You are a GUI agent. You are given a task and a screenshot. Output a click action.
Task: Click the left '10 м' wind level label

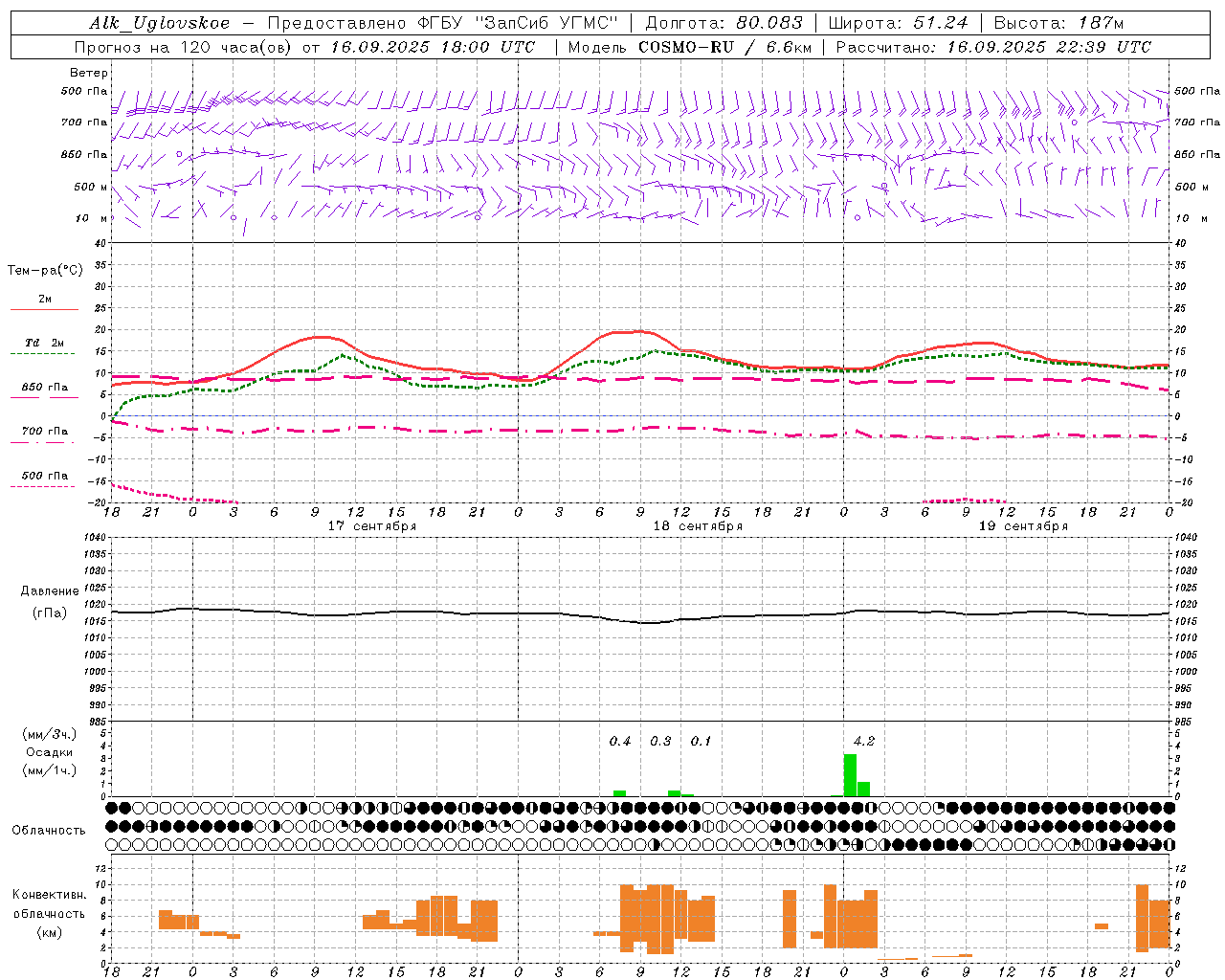tap(92, 218)
